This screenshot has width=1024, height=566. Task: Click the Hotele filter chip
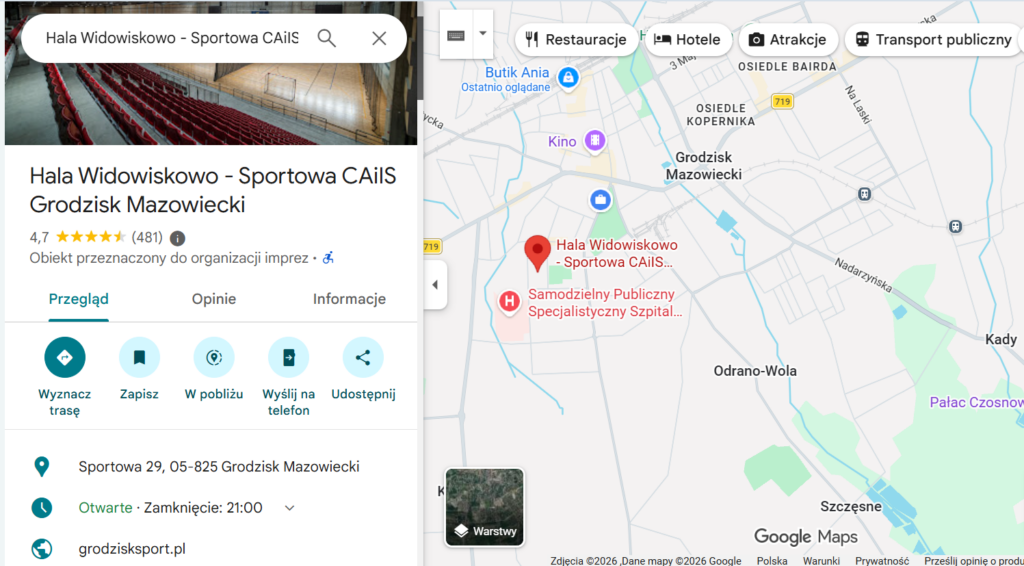[x=688, y=39]
